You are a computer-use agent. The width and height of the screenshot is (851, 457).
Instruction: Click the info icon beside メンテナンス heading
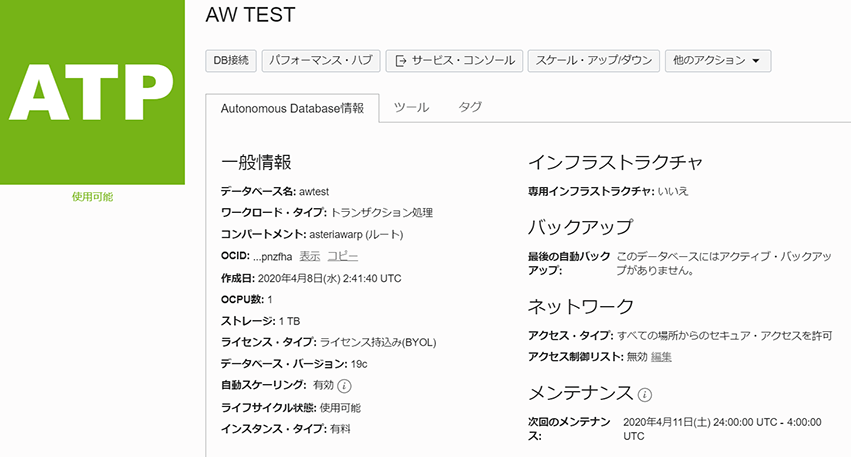[x=645, y=395]
